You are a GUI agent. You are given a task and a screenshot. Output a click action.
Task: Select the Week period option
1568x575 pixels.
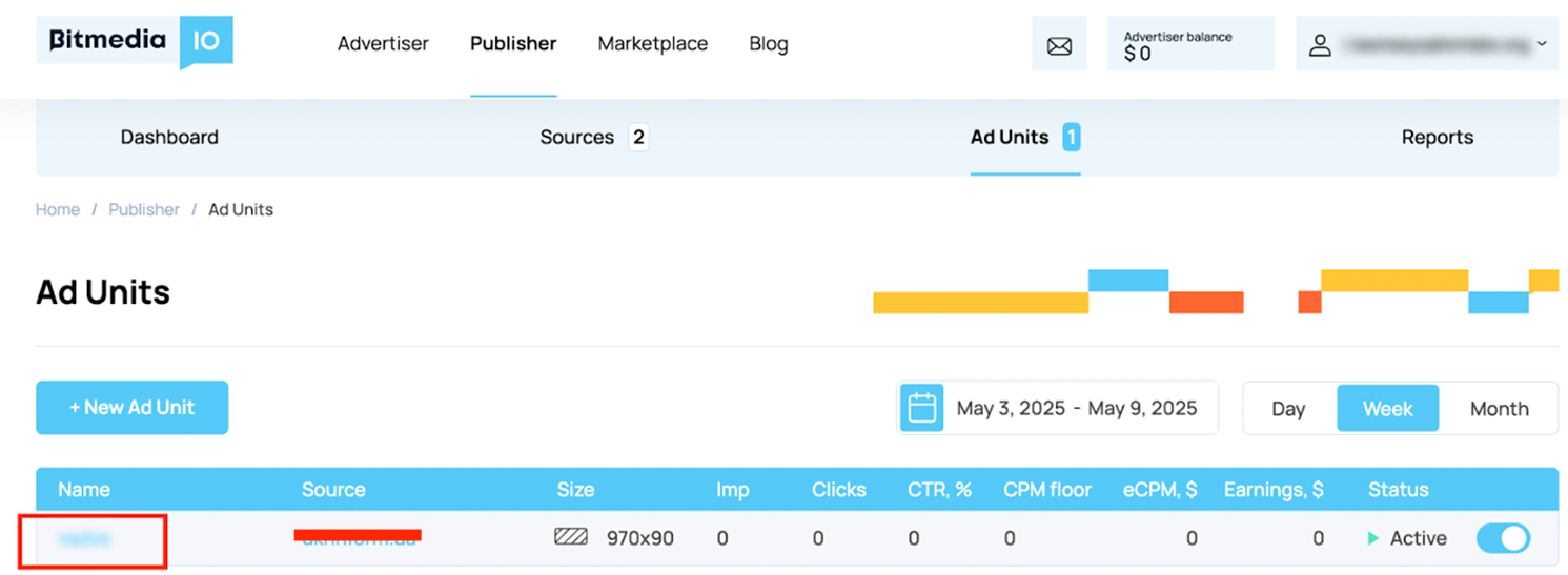(x=1387, y=408)
